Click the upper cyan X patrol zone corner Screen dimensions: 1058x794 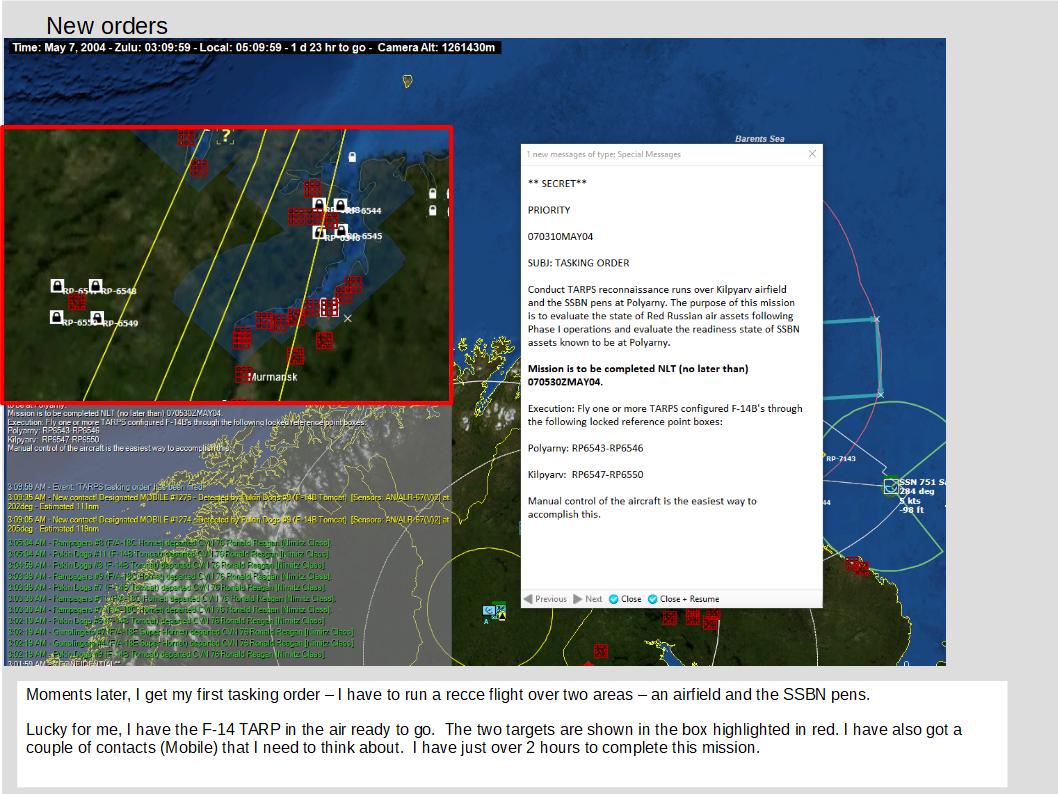[x=876, y=319]
